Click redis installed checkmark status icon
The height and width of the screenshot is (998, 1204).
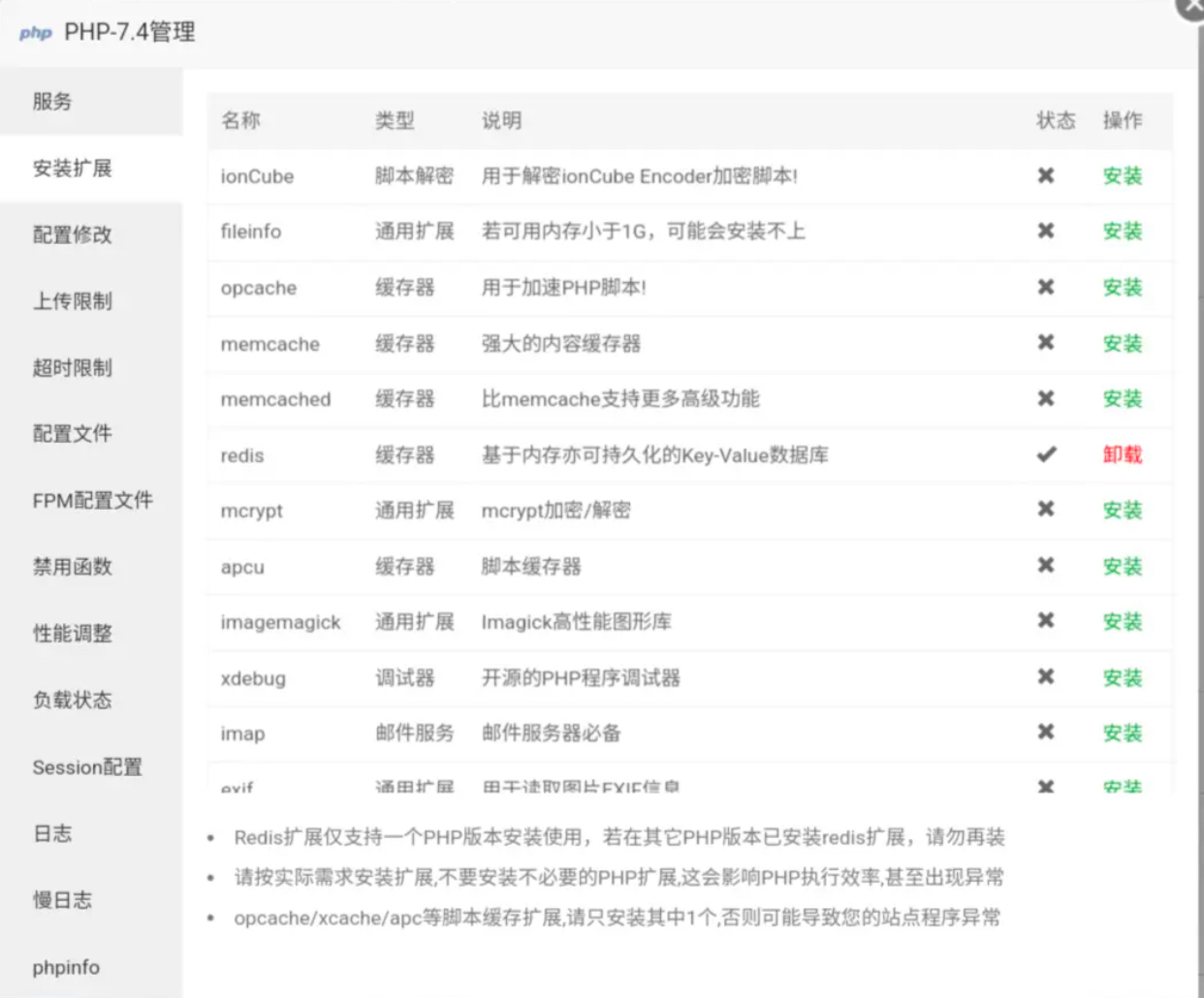(1046, 453)
